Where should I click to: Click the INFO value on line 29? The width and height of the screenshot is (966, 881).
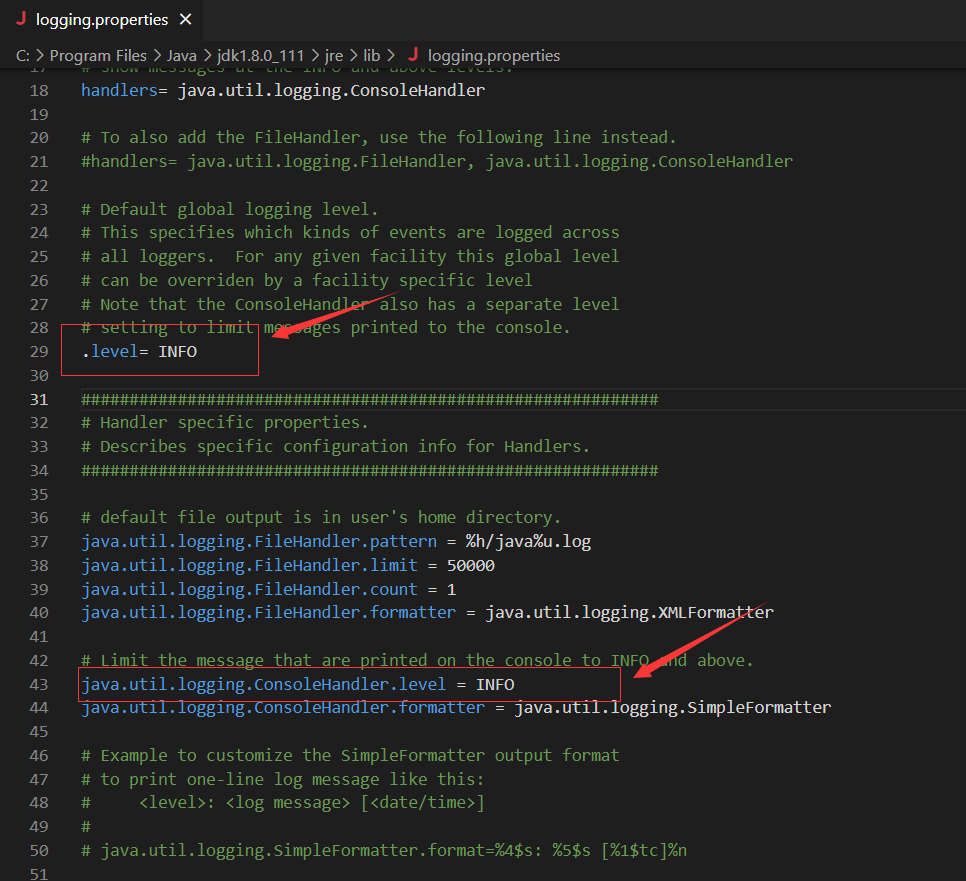pyautogui.click(x=177, y=352)
